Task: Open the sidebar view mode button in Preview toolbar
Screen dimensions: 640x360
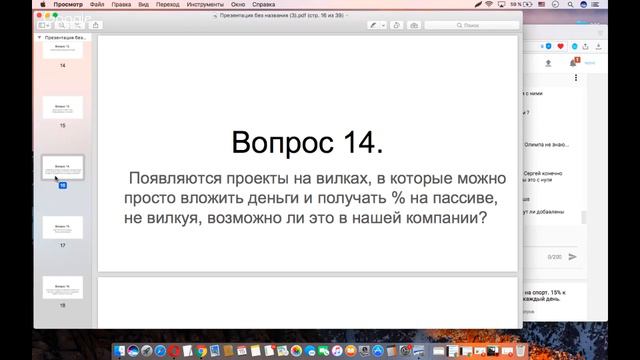Action: (44, 25)
